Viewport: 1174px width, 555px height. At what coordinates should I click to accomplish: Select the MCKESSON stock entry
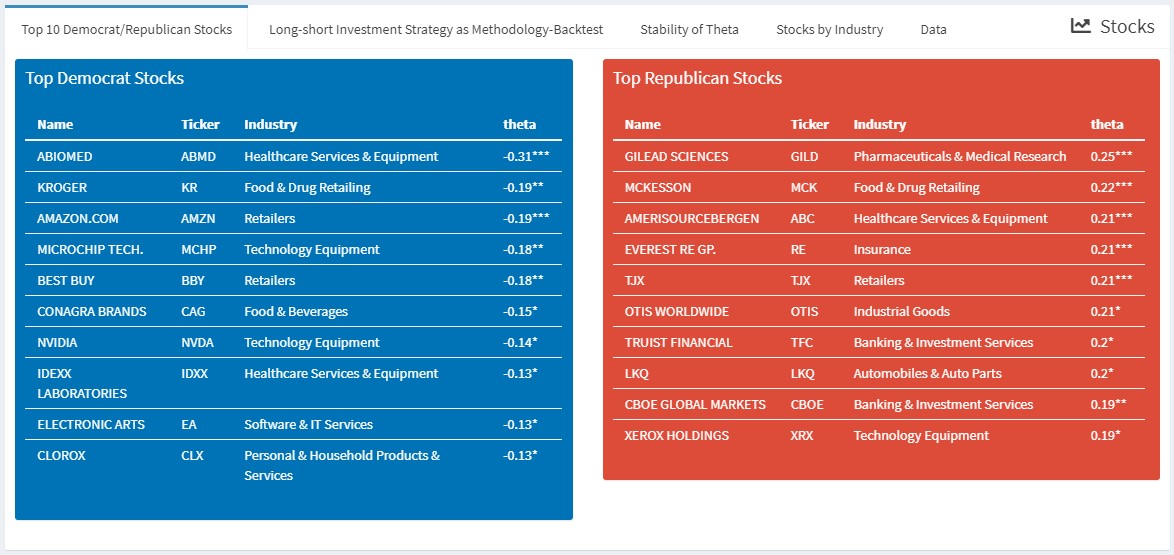click(657, 188)
